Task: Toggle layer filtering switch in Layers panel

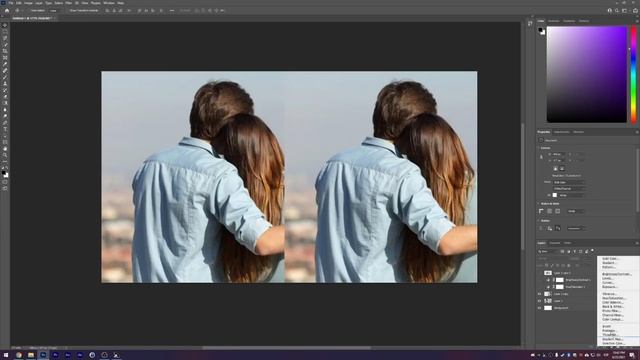Action: (592, 251)
